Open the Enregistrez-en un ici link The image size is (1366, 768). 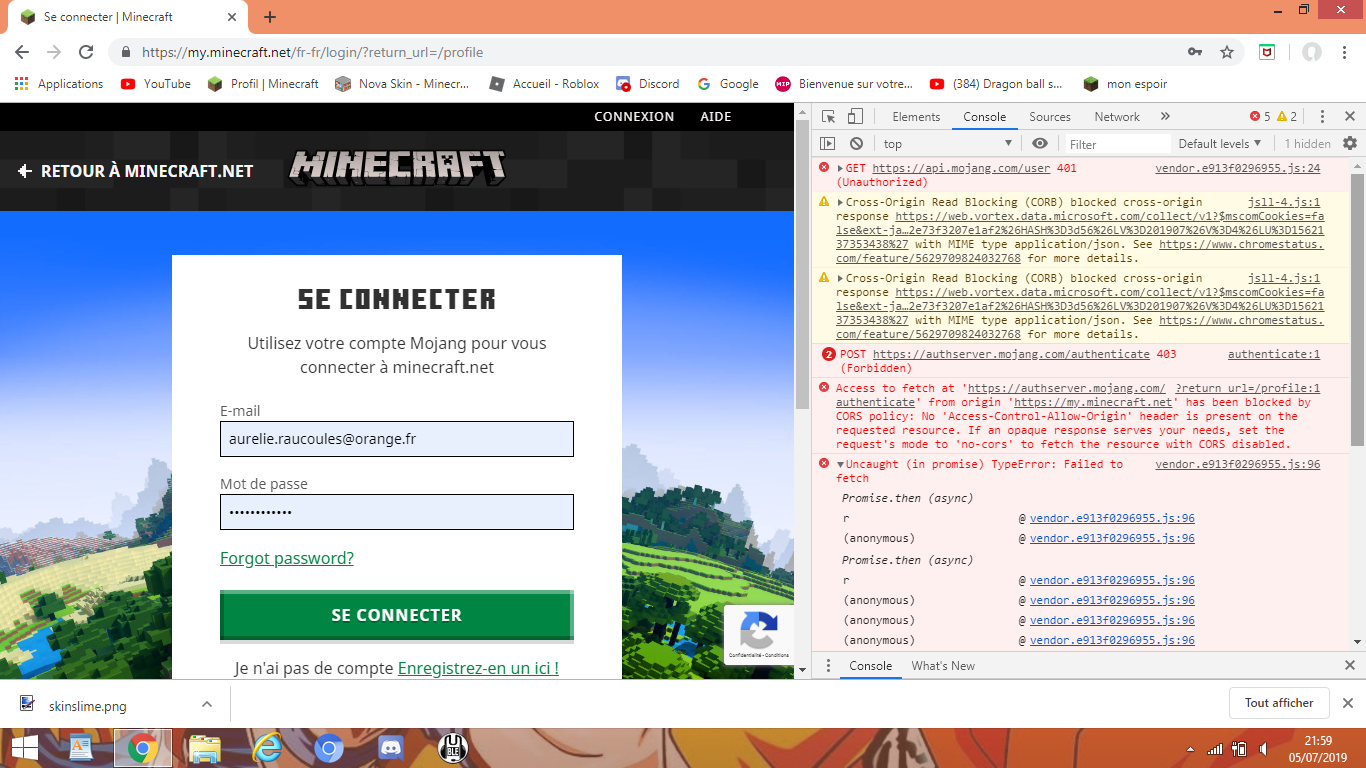point(478,668)
